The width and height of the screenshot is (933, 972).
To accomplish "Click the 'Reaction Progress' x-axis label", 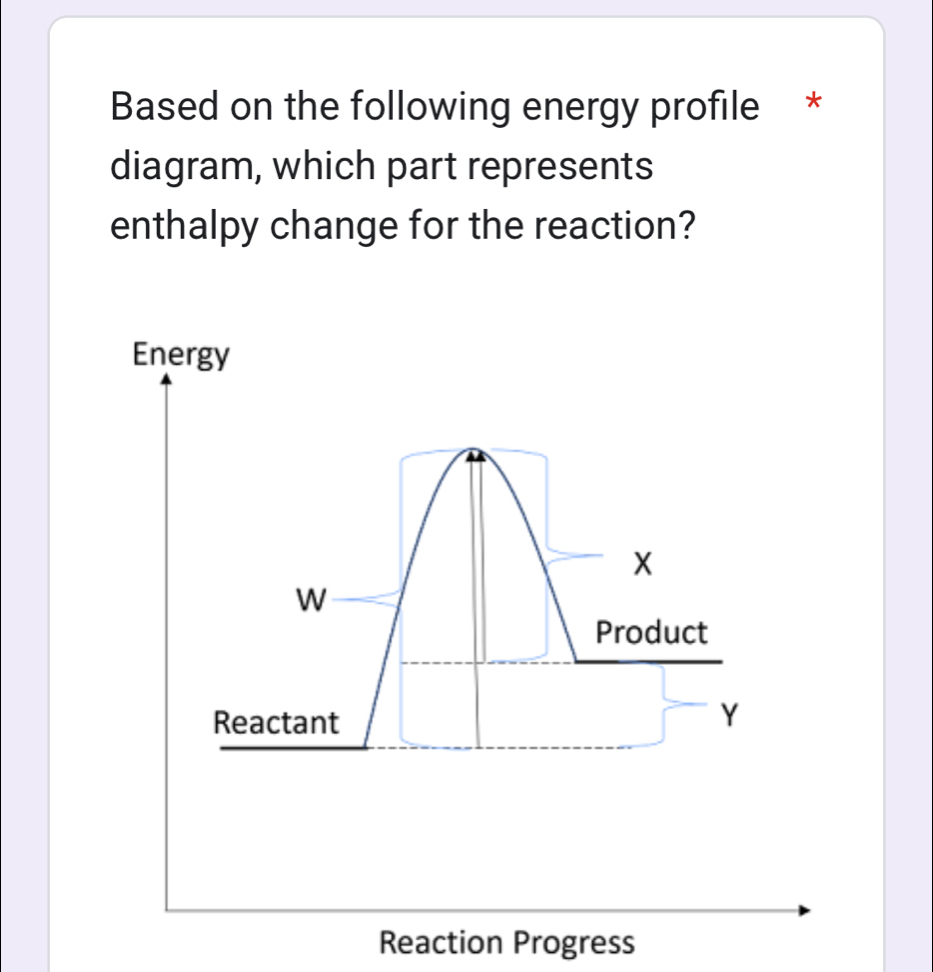I will [507, 943].
